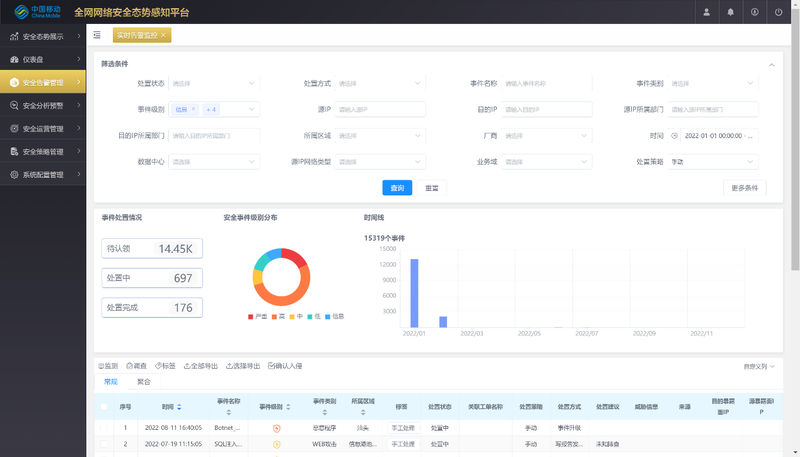This screenshot has width=800, height=457.
Task: Open 安全态势展示 in the sidebar
Action: [43, 36]
